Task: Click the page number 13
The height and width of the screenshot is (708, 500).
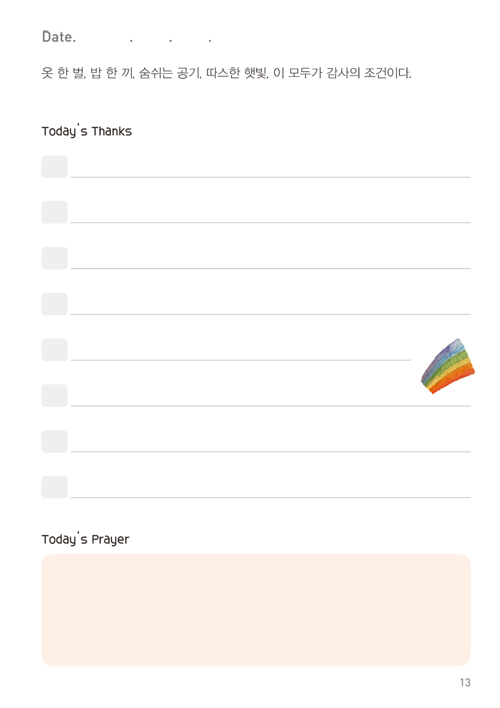Action: (465, 682)
